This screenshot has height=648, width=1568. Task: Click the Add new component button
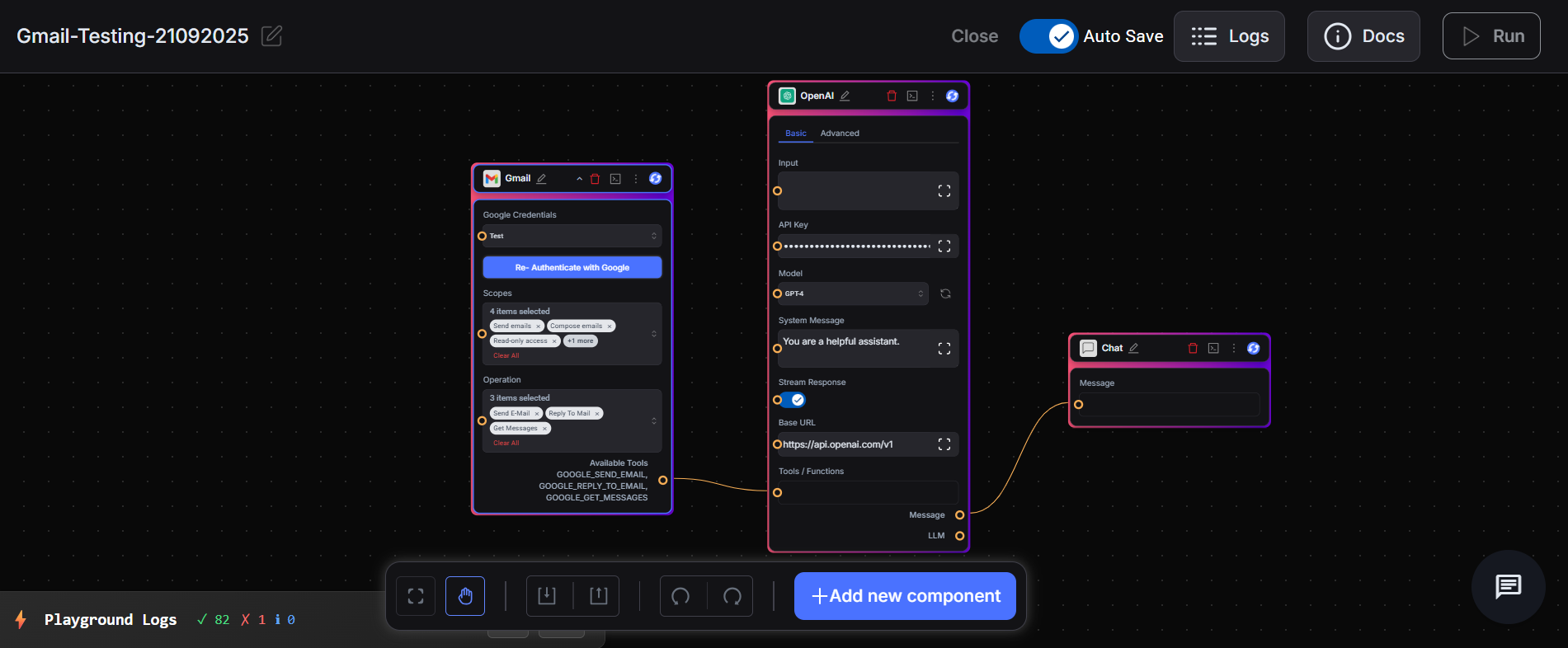(905, 596)
